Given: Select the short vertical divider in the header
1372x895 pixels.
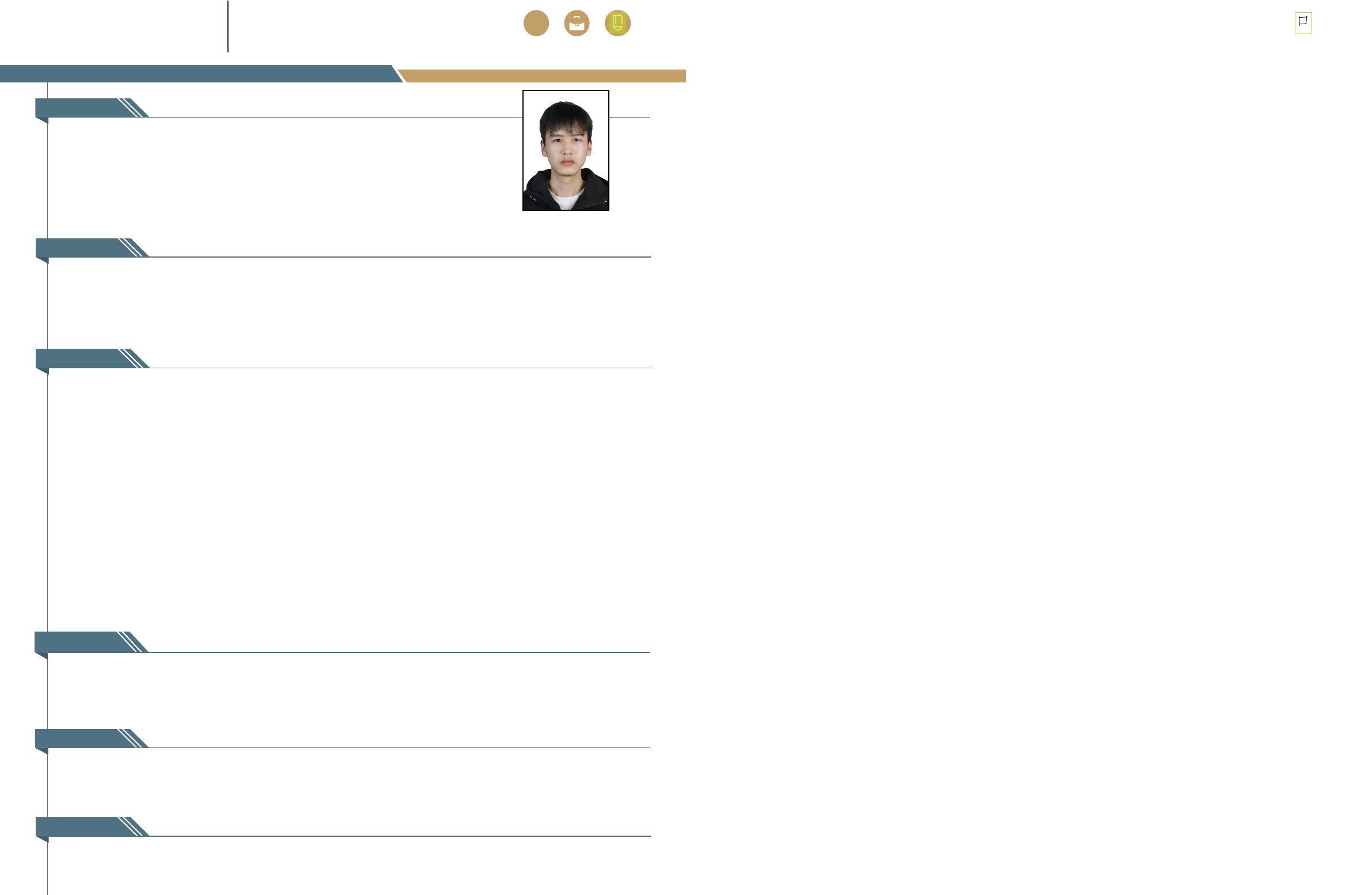Looking at the screenshot, I should [228, 27].
